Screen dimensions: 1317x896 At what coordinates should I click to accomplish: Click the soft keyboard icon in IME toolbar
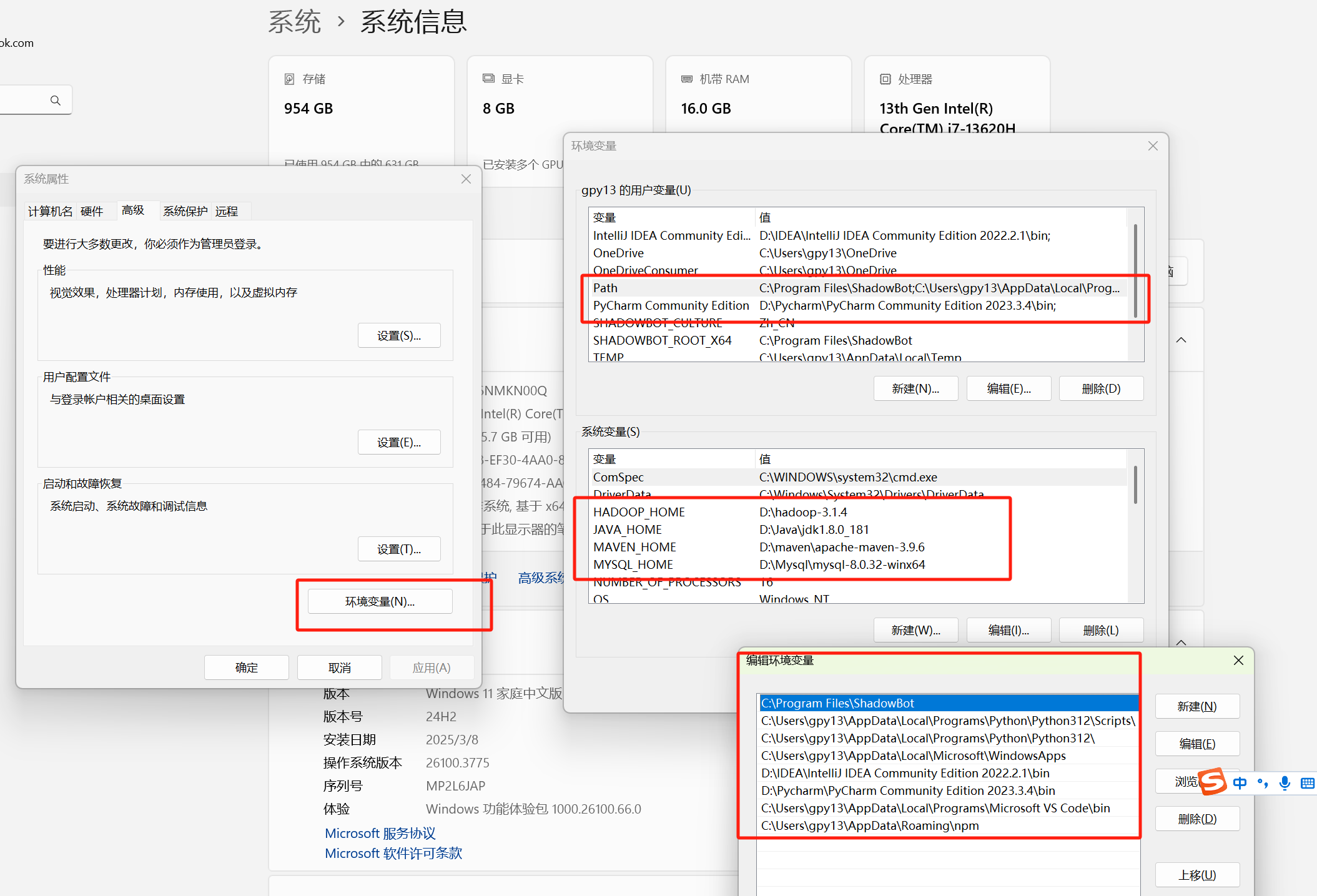1307,783
